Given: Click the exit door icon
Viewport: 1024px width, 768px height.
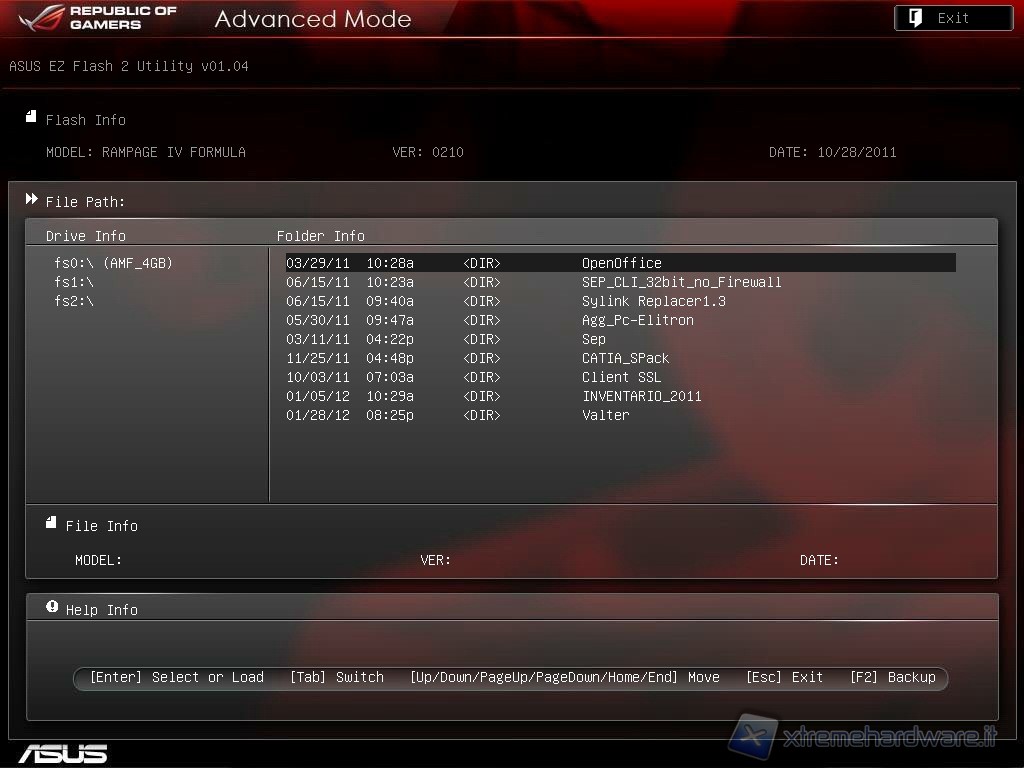Looking at the screenshot, I should pyautogui.click(x=915, y=18).
